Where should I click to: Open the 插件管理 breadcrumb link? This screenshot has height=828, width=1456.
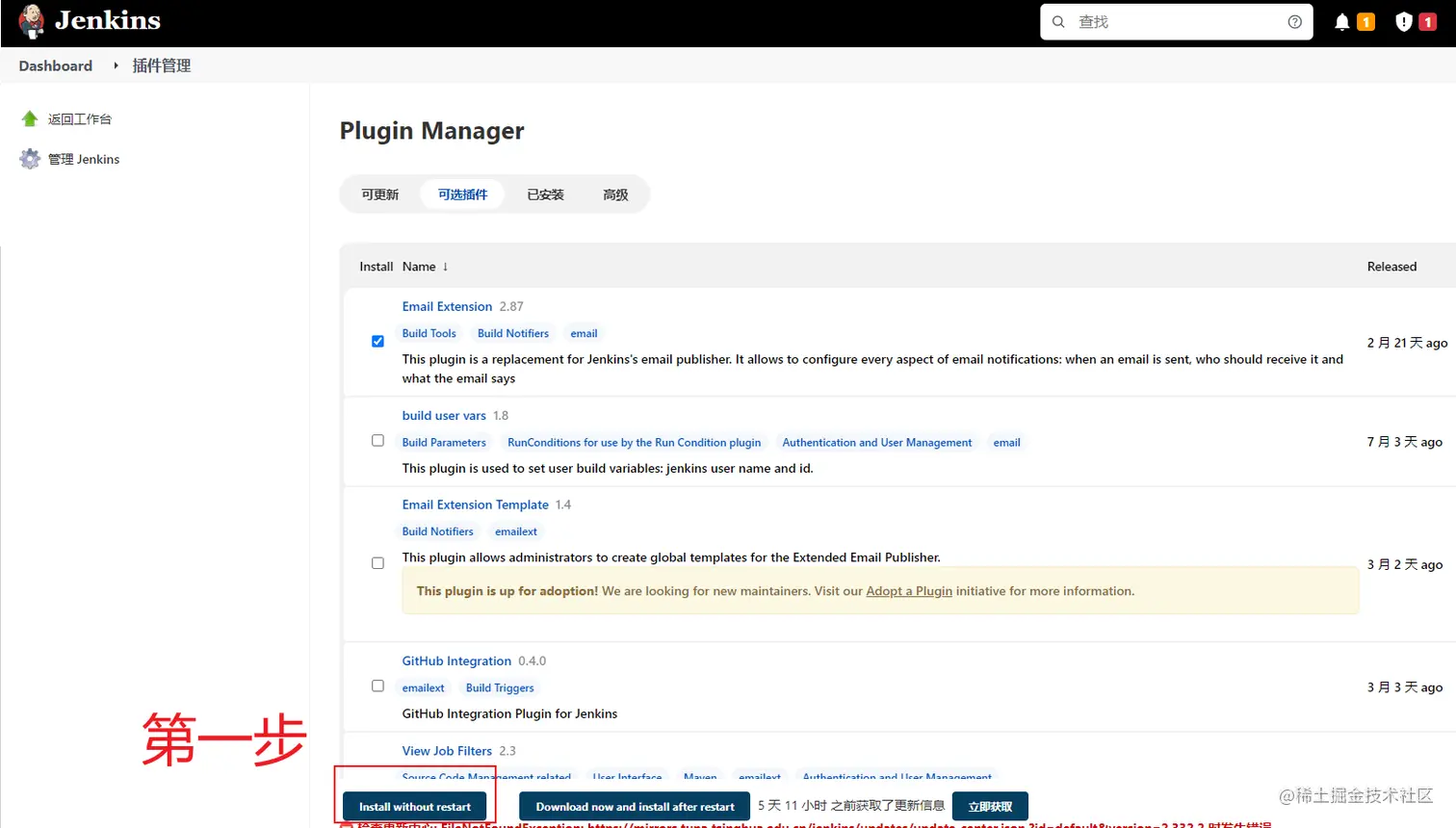[x=161, y=65]
